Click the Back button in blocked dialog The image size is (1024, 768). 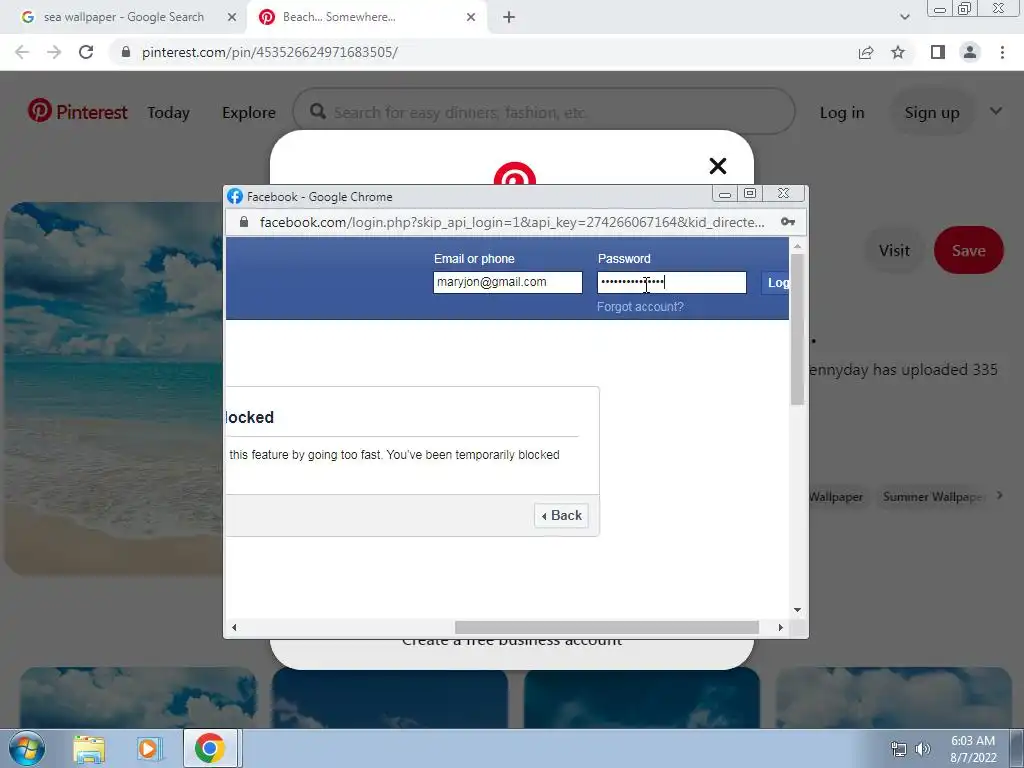pos(562,515)
